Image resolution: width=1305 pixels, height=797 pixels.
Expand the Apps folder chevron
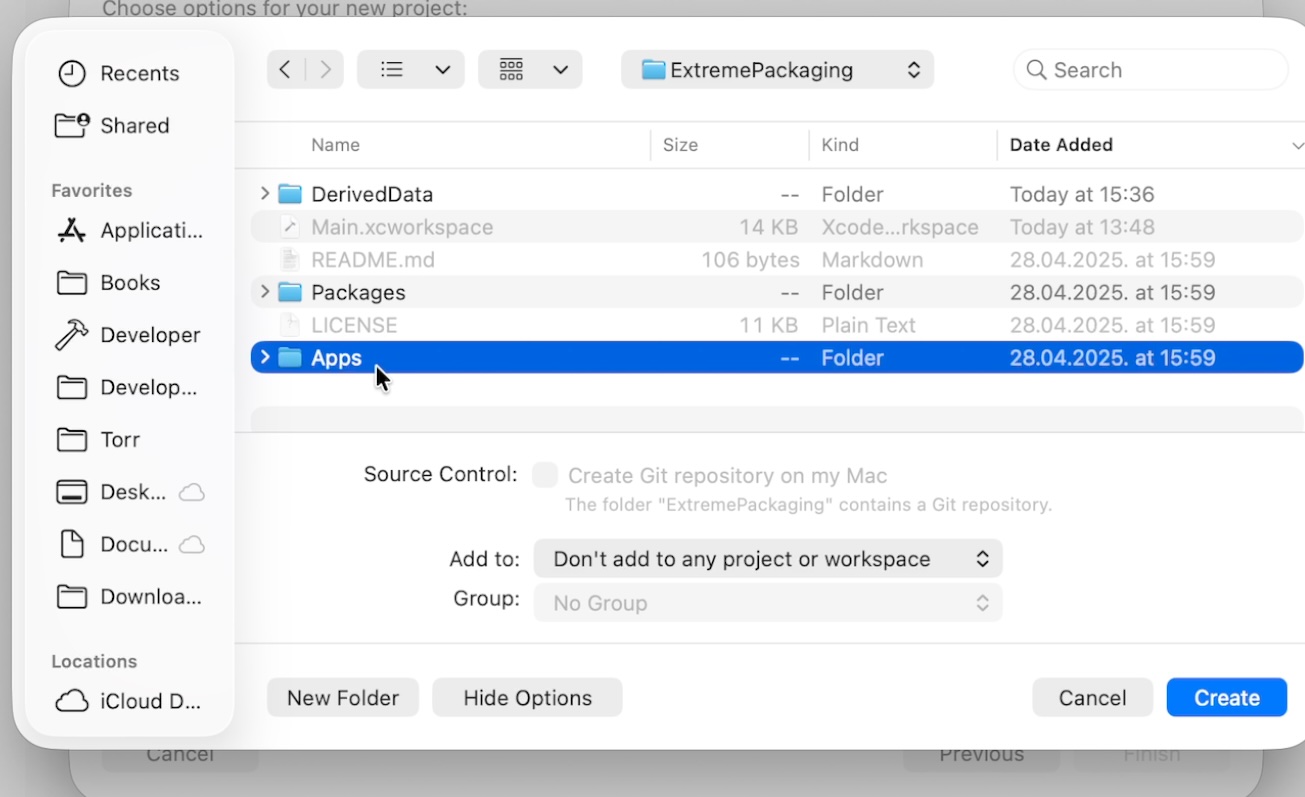(265, 358)
